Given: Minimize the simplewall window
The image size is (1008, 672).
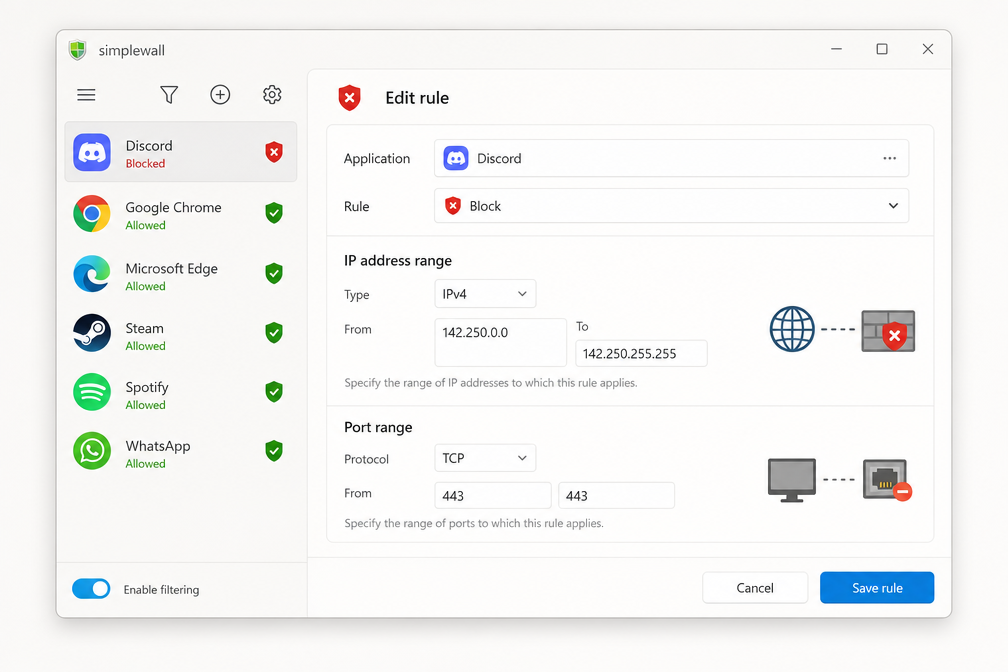Looking at the screenshot, I should pyautogui.click(x=836, y=49).
